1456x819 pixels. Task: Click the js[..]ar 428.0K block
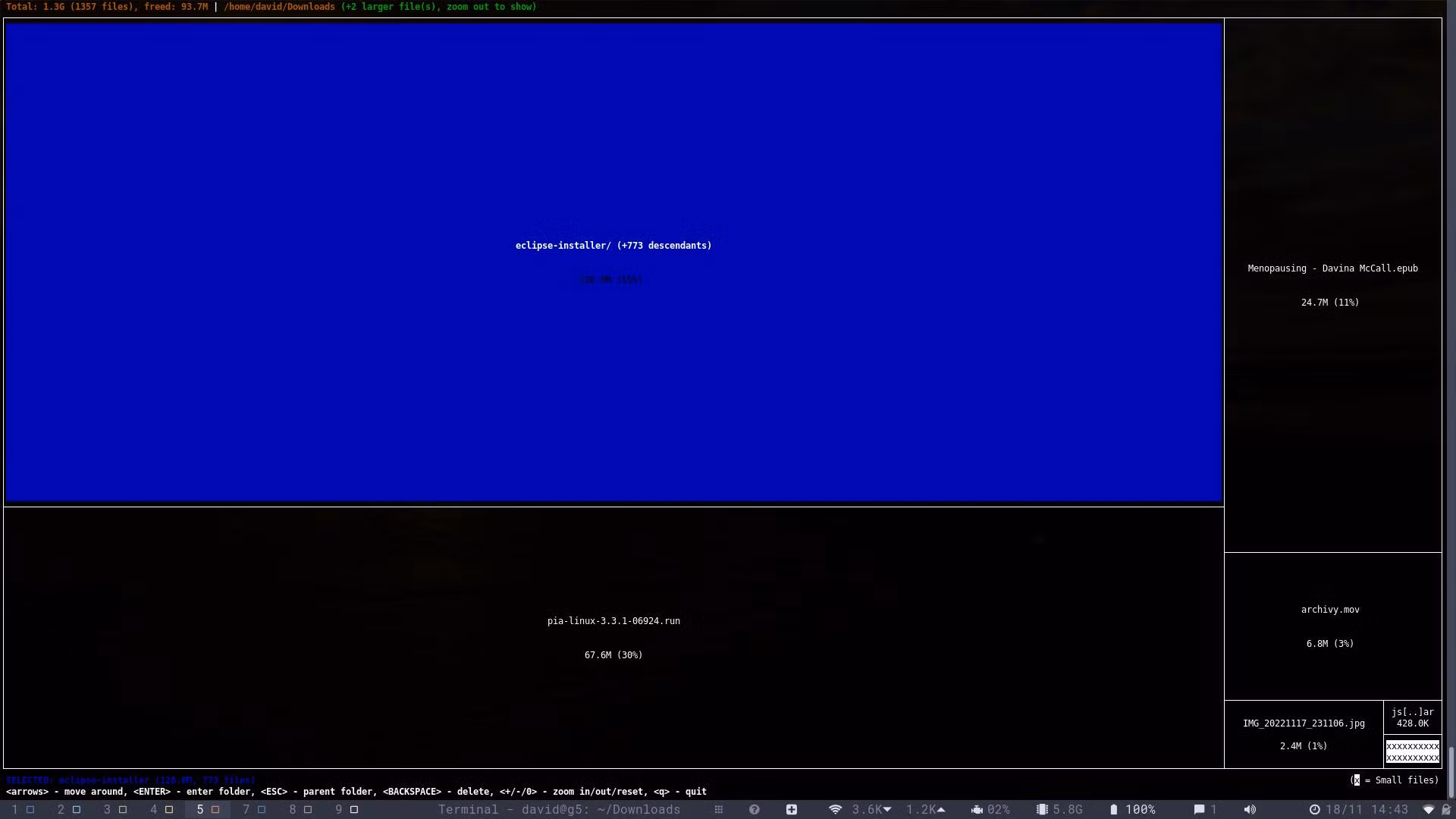tap(1412, 717)
